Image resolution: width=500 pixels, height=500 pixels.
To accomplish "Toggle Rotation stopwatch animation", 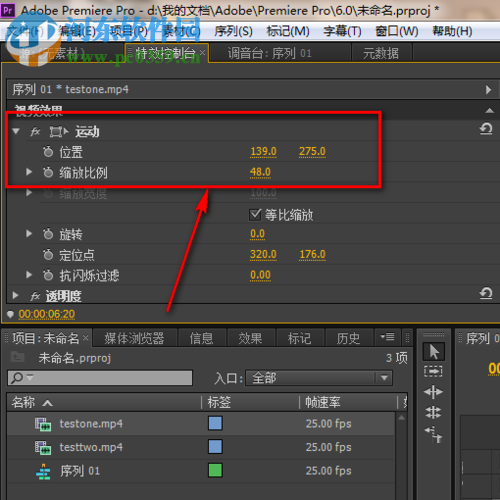I will (48, 234).
